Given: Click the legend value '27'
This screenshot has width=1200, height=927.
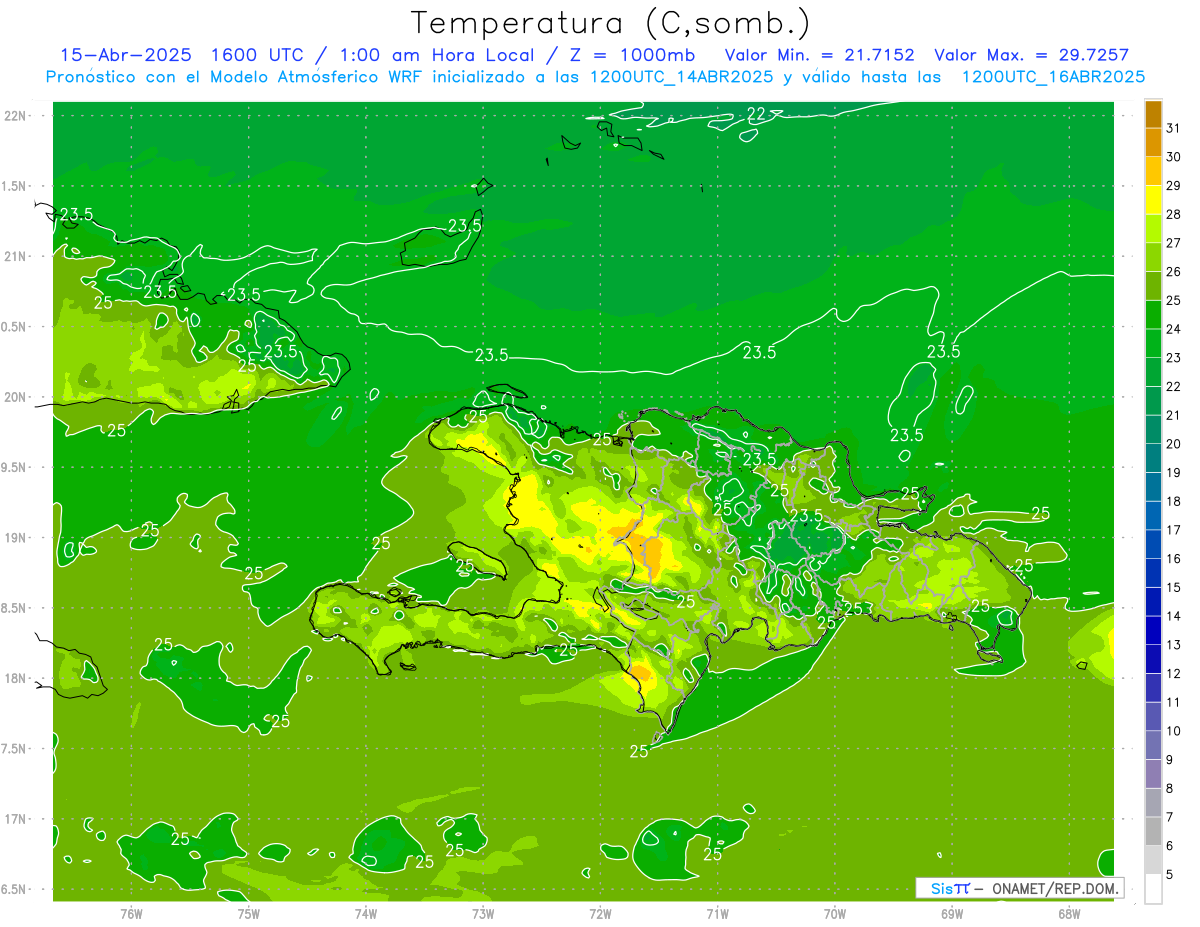Looking at the screenshot, I should click(x=1174, y=243).
